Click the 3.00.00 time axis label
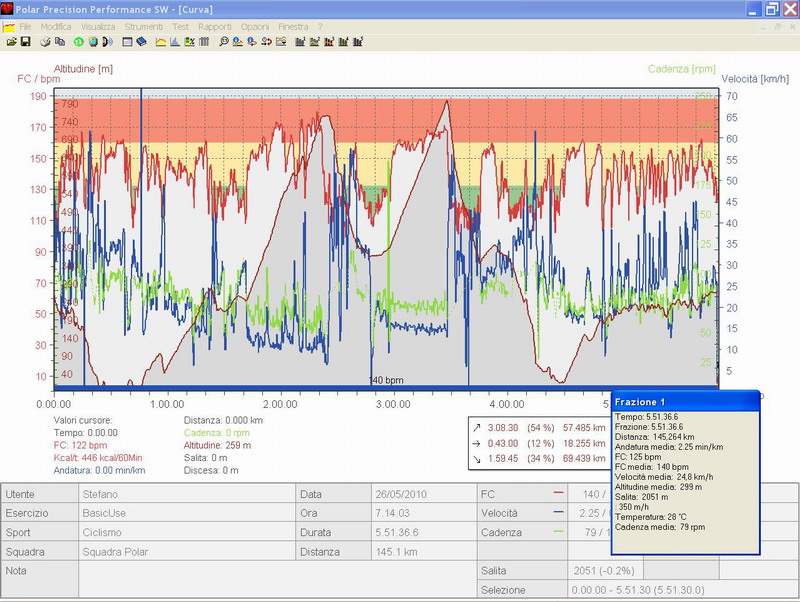The width and height of the screenshot is (800, 602). click(x=393, y=404)
